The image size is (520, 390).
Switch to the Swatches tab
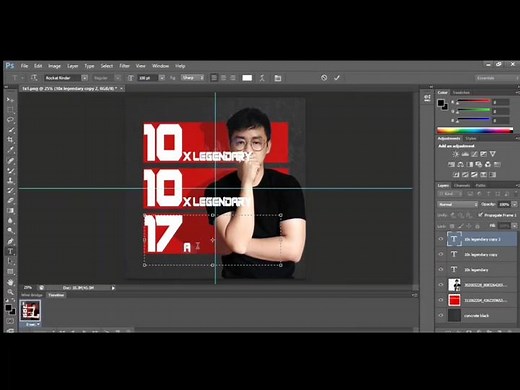coord(461,92)
